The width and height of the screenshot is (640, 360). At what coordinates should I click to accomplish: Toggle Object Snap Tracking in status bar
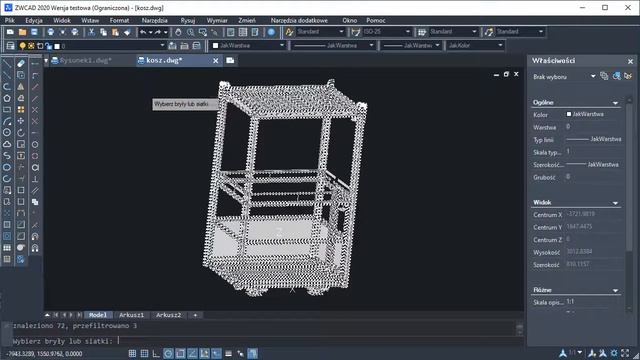(192, 353)
